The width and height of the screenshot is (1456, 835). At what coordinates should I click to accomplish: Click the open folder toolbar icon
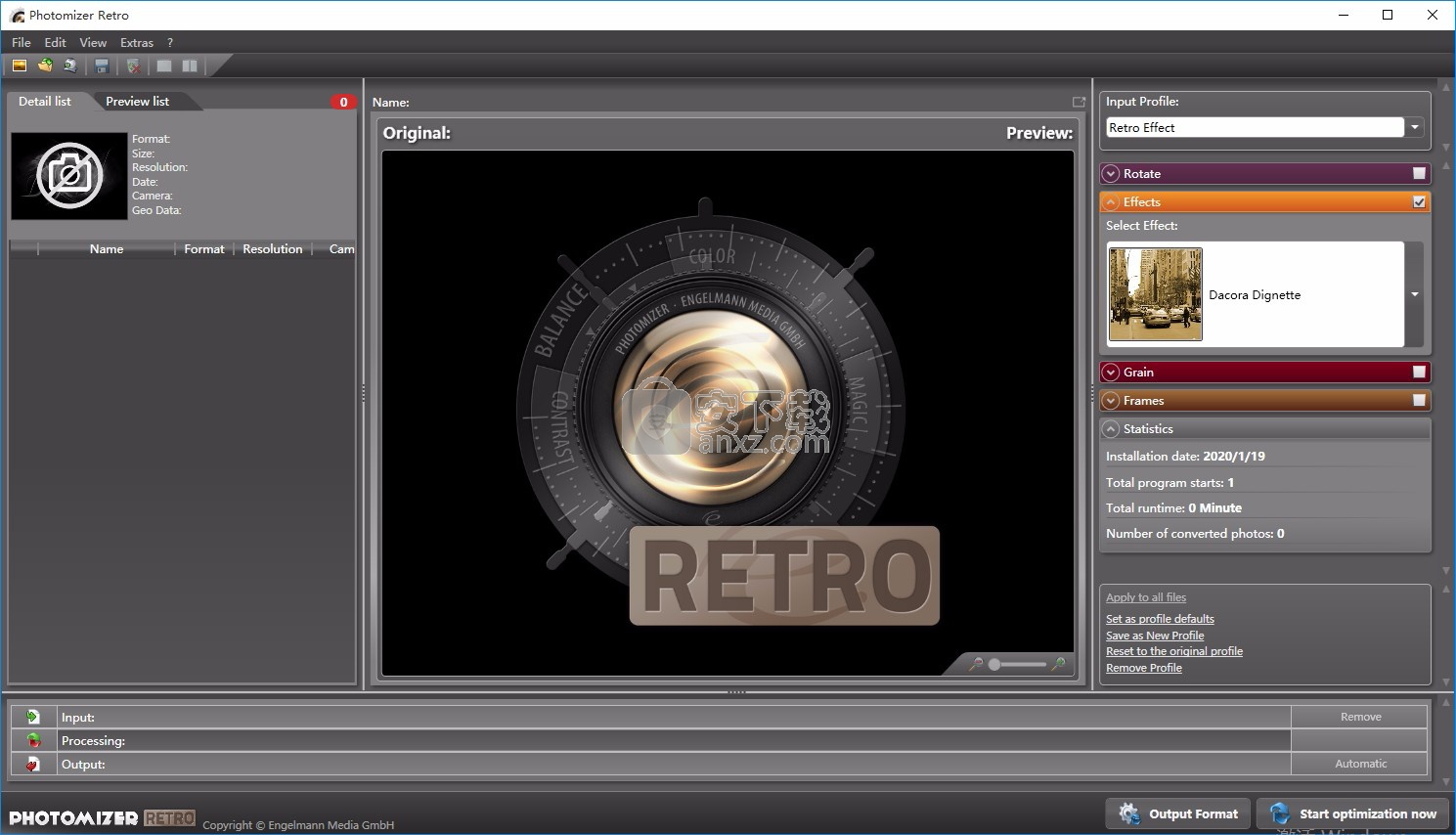coord(45,66)
